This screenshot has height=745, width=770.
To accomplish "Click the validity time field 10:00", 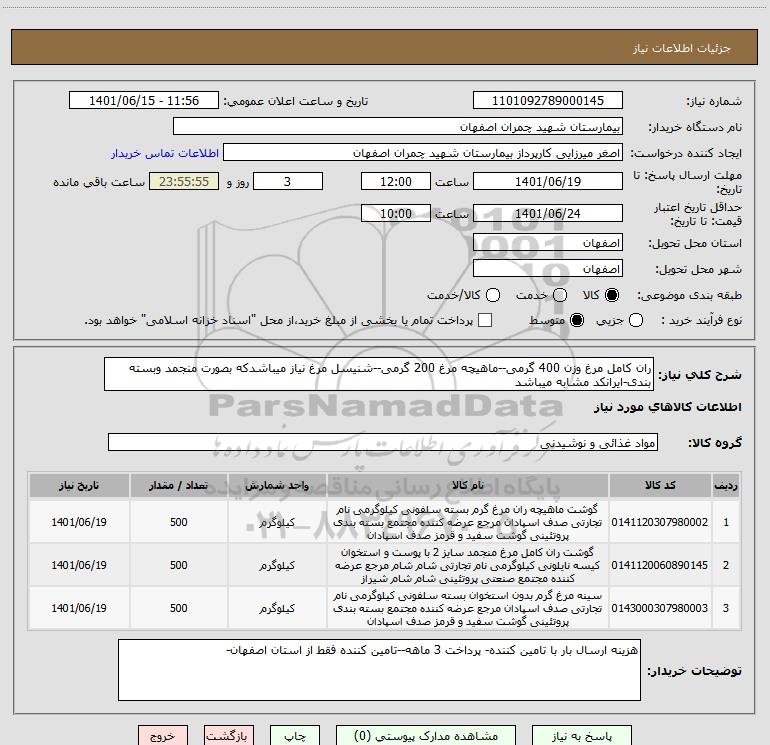I will coord(396,213).
